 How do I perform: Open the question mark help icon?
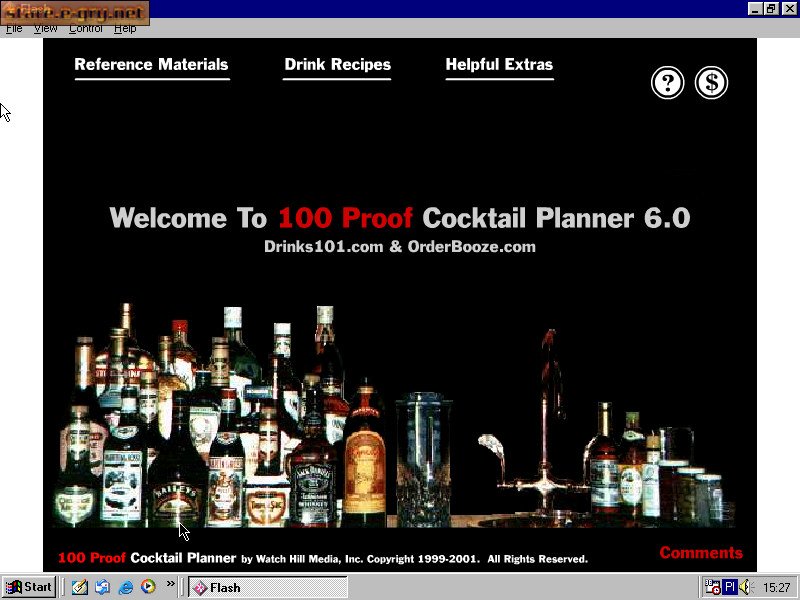[x=667, y=83]
